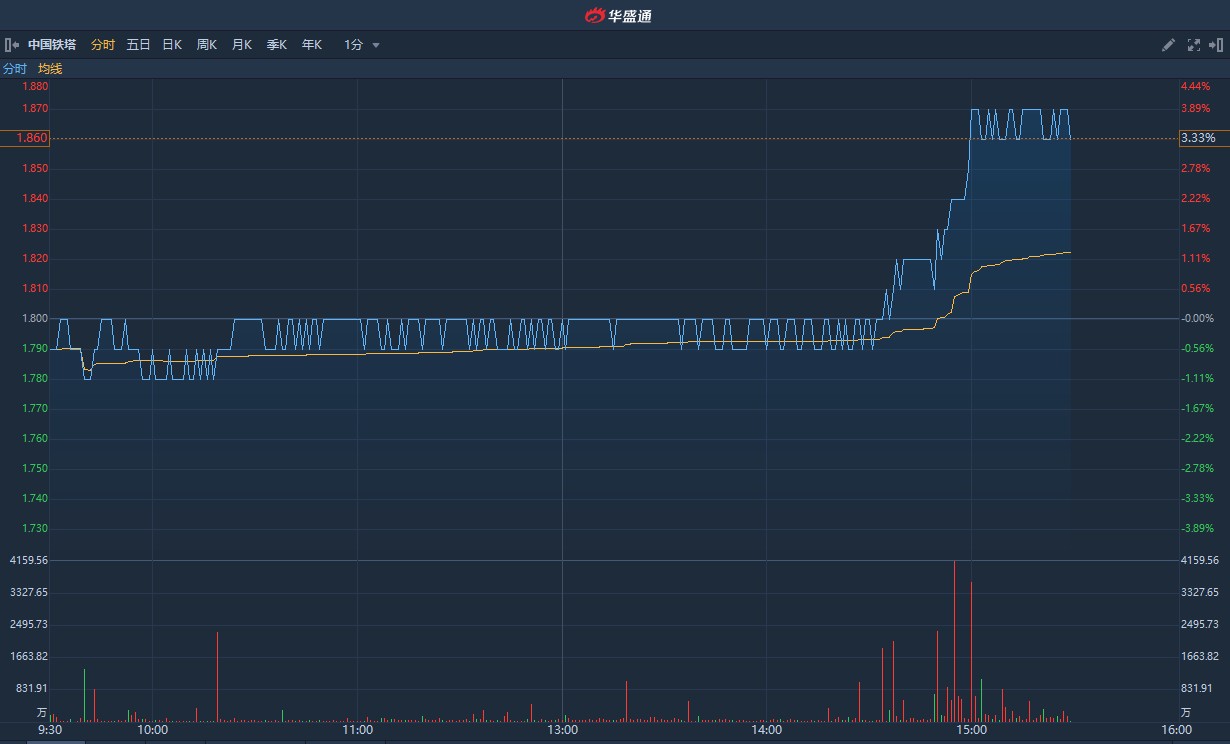The width and height of the screenshot is (1230, 744).
Task: Click the -2.22% percentage label
Action: point(1197,438)
